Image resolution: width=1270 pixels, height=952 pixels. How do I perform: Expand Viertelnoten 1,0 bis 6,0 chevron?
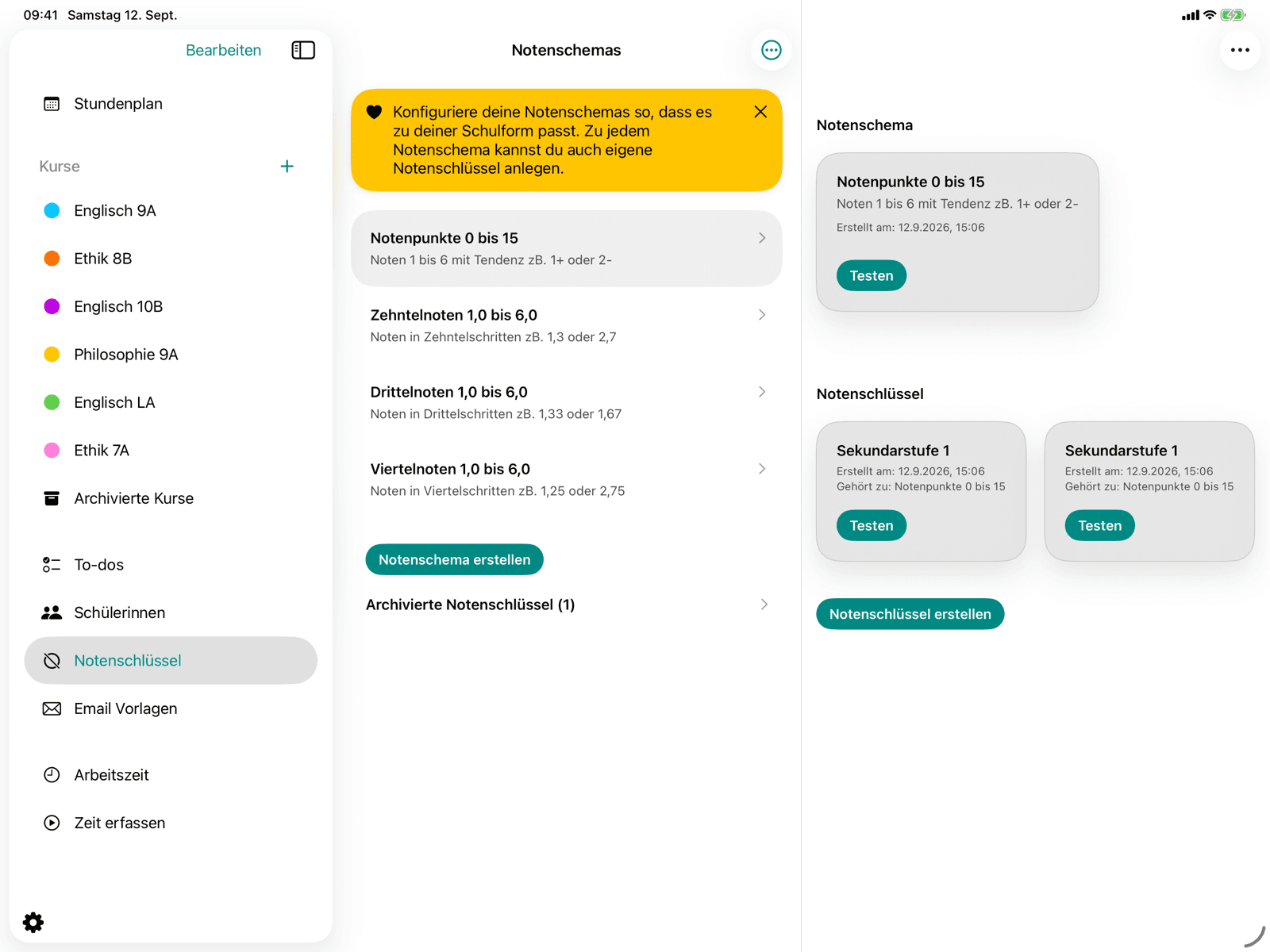tap(762, 469)
